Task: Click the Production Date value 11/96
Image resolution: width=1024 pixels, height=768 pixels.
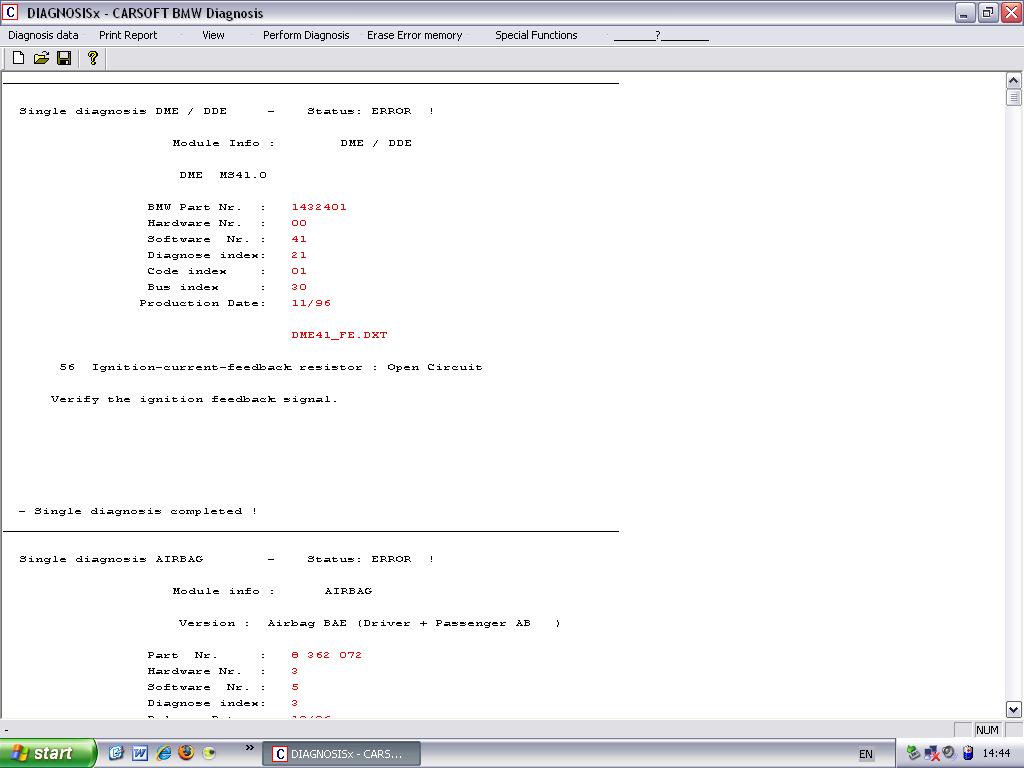Action: pos(311,303)
